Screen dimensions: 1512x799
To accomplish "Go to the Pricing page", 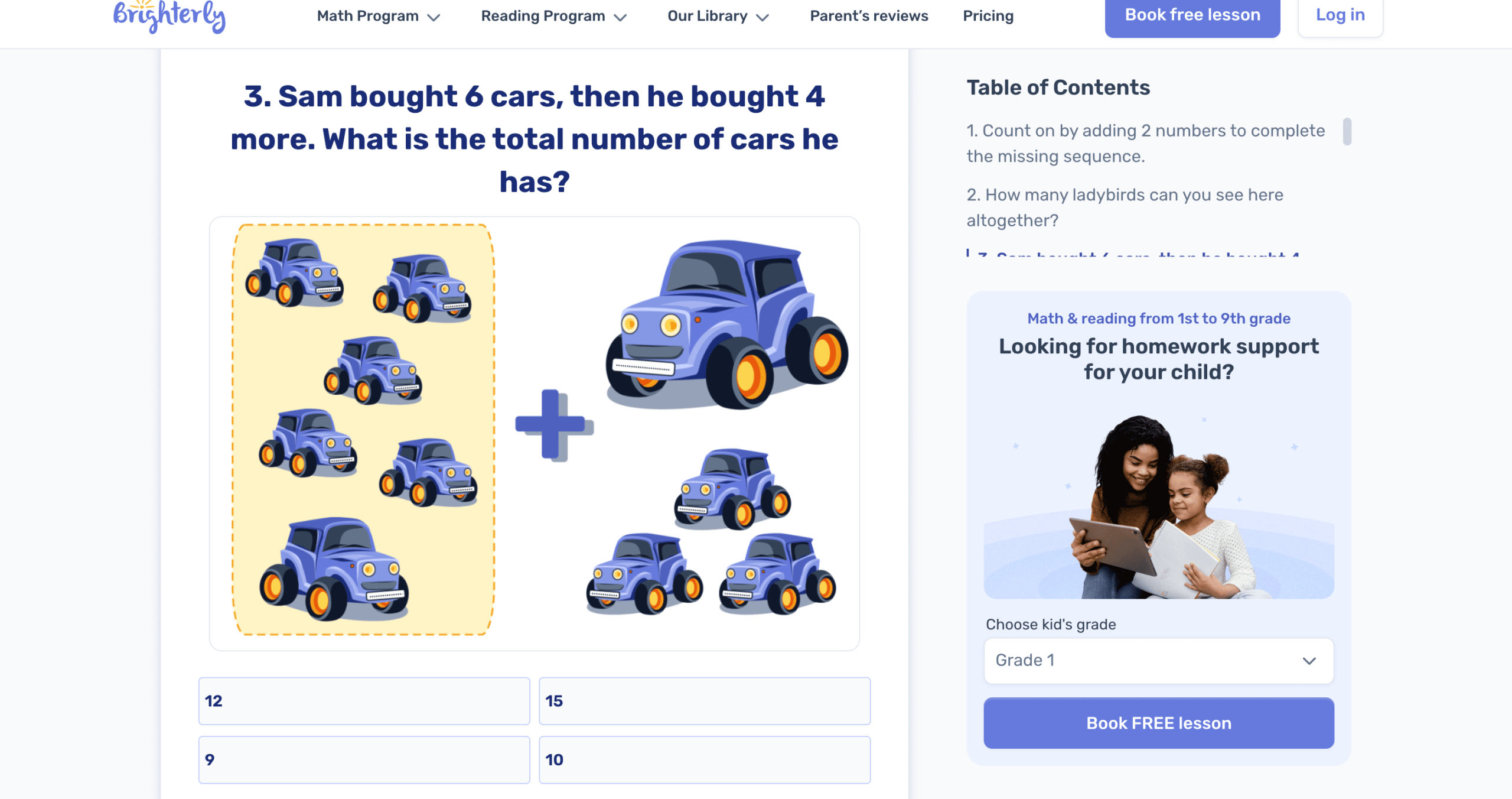I will [x=988, y=16].
